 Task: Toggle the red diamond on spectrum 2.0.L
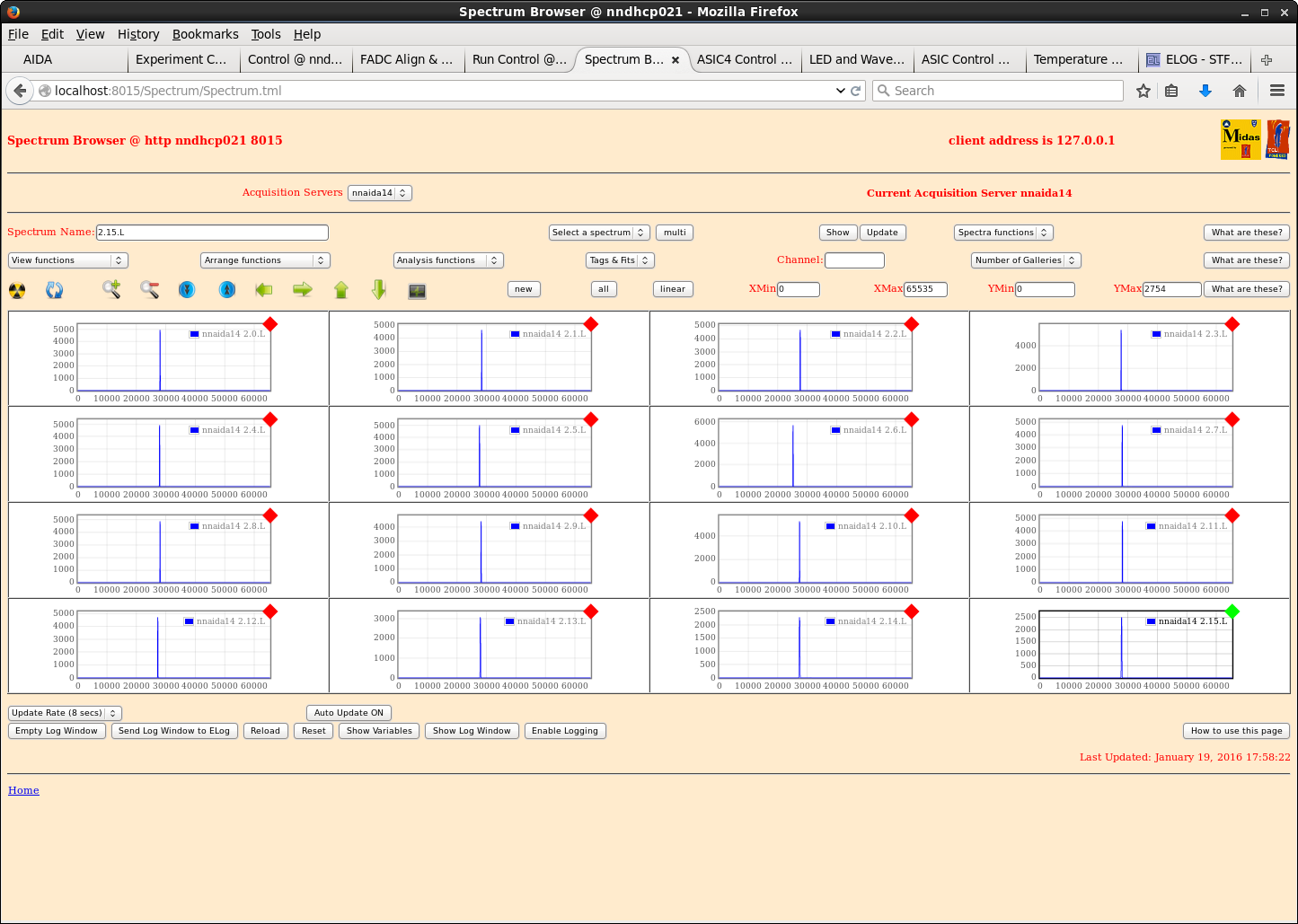[270, 324]
